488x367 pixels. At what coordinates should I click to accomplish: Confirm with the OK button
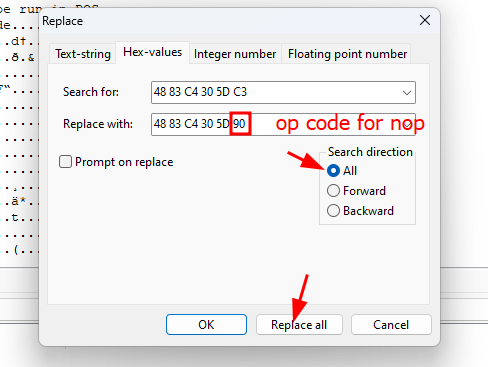[206, 324]
